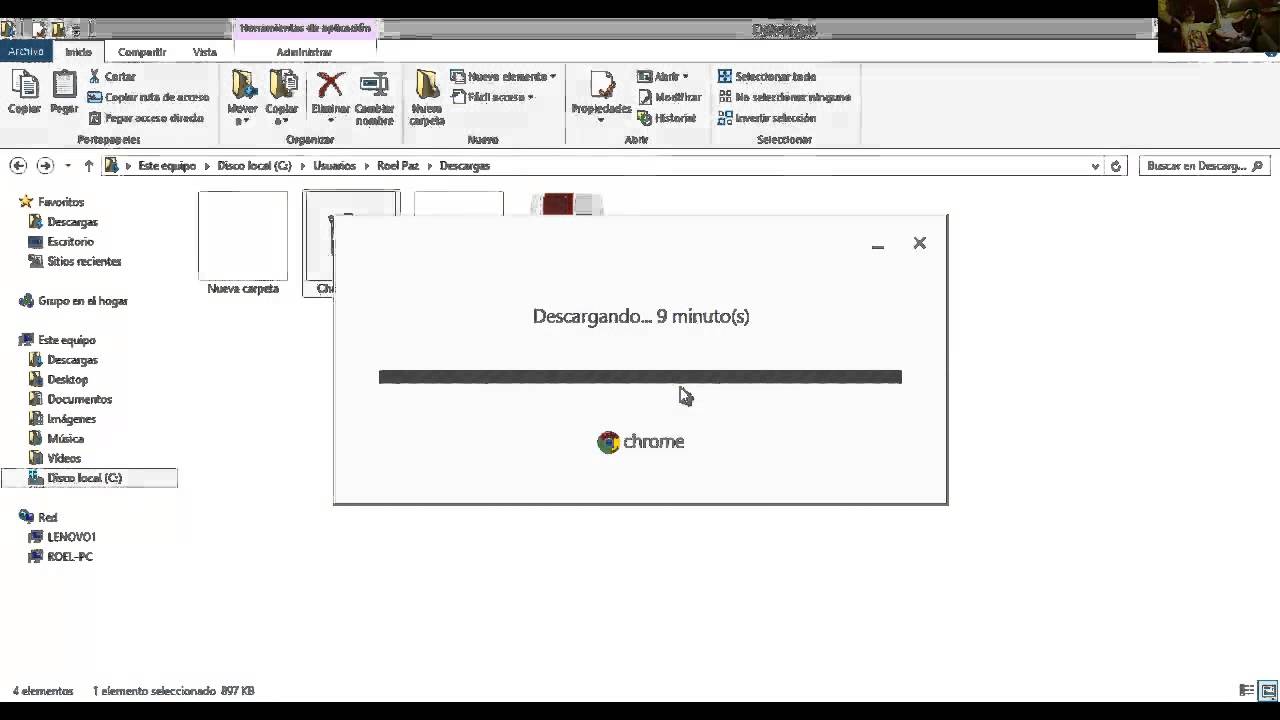1280x720 pixels.
Task: Click Disco local (C:) breadcrumb
Action: pyautogui.click(x=254, y=166)
